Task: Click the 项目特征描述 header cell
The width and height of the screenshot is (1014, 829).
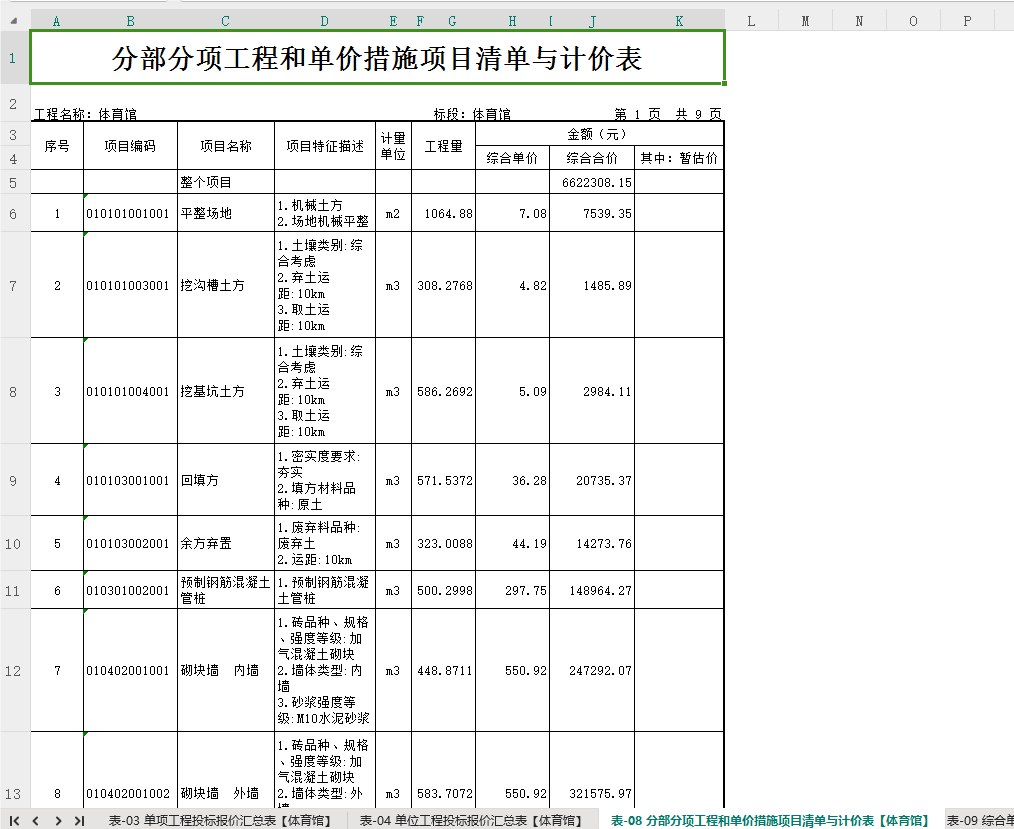Action: pyautogui.click(x=325, y=146)
